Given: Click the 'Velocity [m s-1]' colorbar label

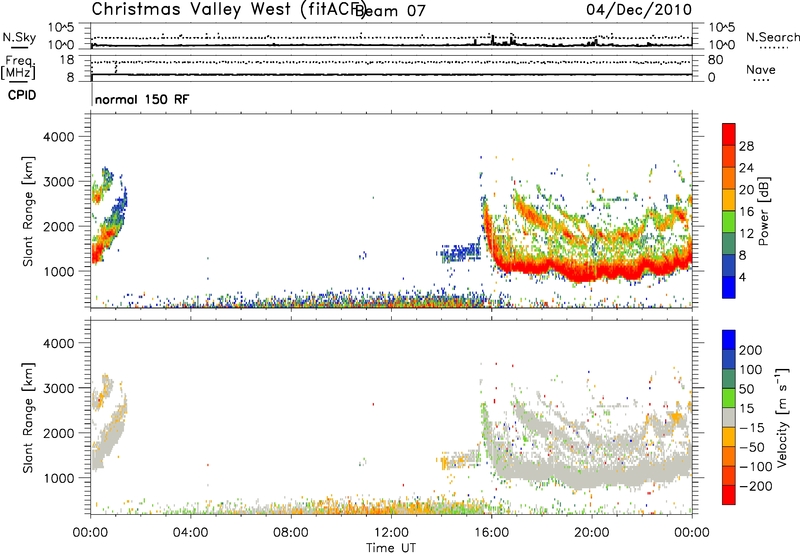Looking at the screenshot, I should [781, 417].
